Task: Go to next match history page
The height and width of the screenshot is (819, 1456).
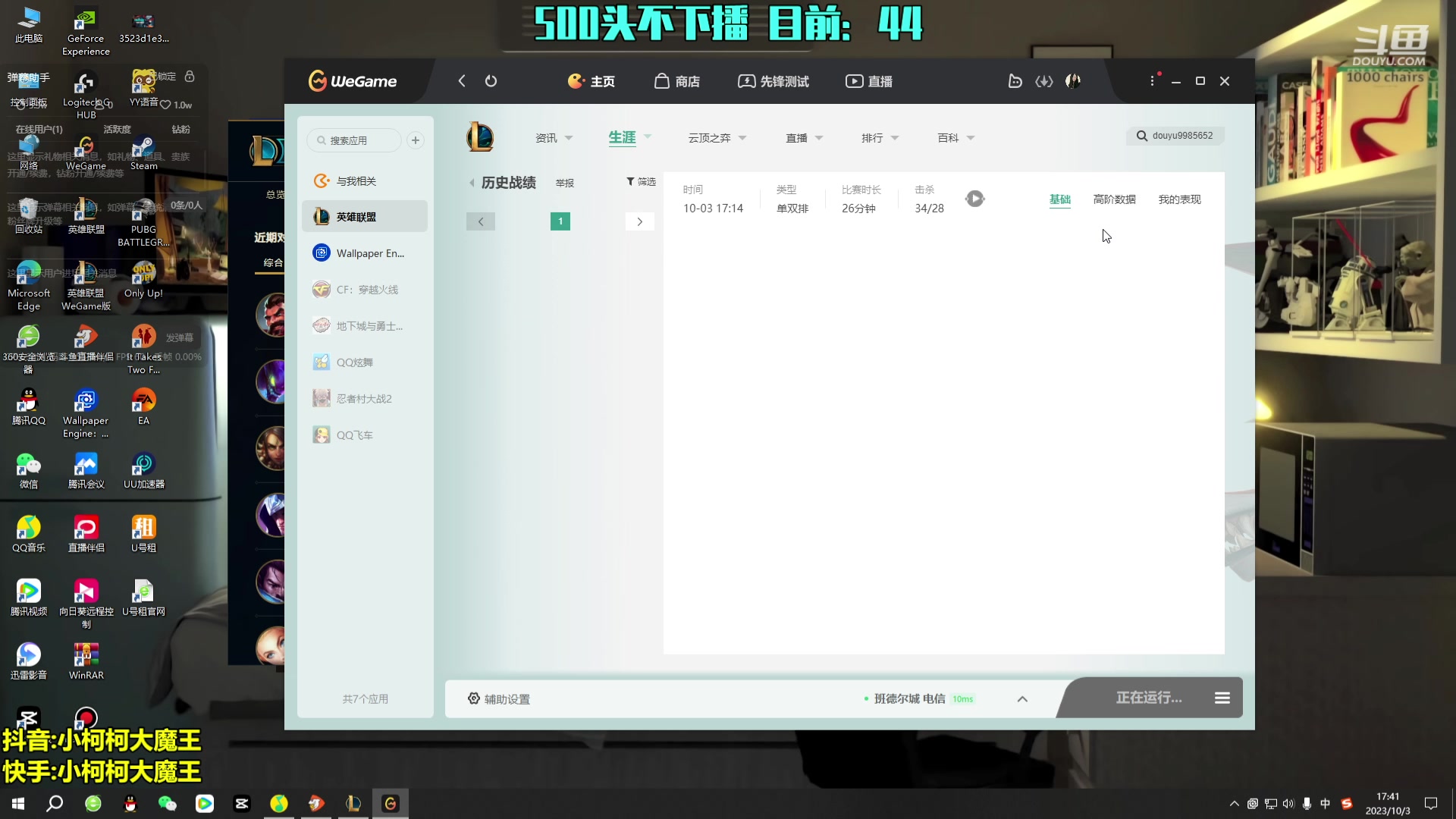Action: point(640,221)
